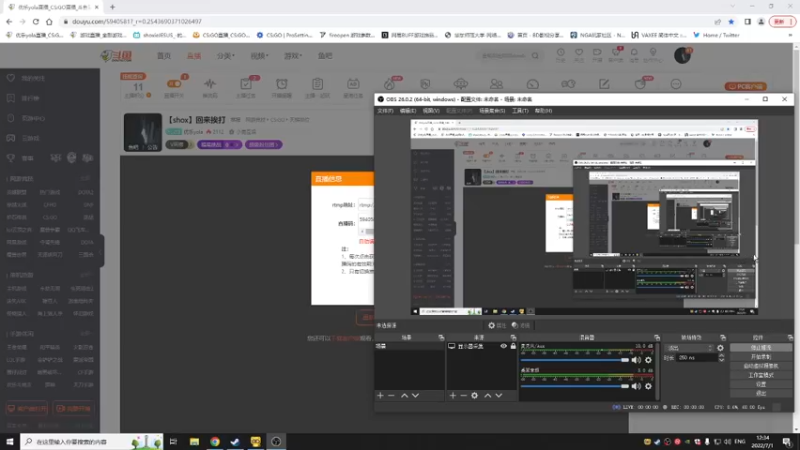
Task: Open source Filters button on OBS source toolbar
Action: (x=521, y=326)
